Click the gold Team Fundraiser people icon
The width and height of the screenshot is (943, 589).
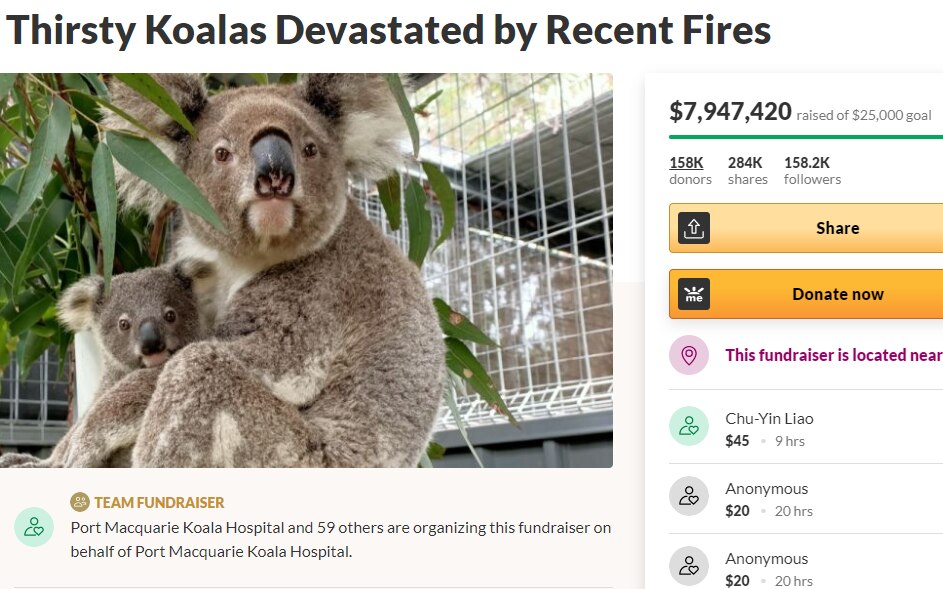click(x=77, y=502)
